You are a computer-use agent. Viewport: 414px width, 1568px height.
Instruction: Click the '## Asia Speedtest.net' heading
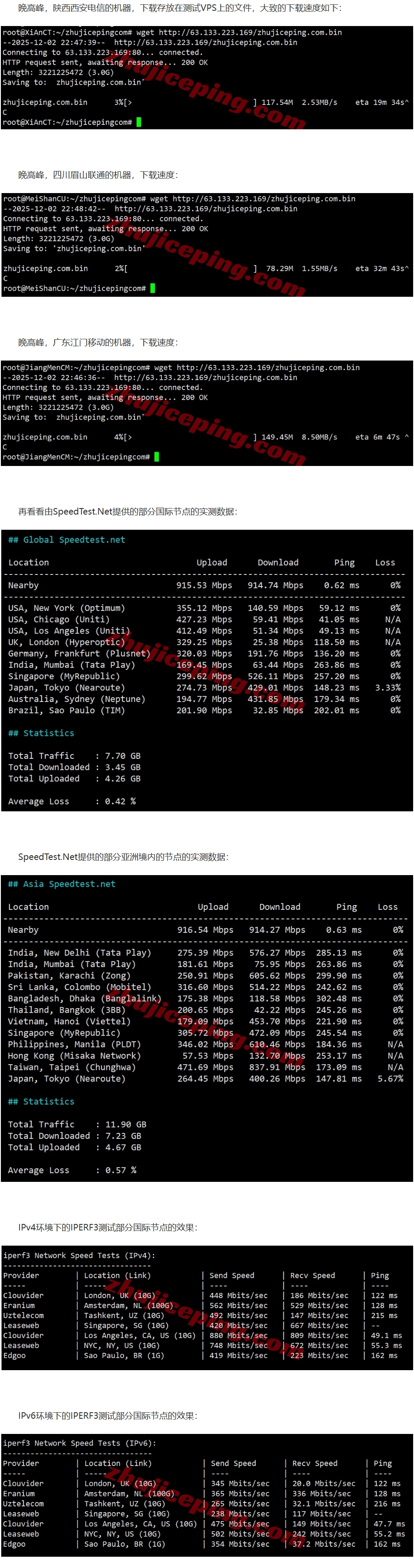click(62, 884)
